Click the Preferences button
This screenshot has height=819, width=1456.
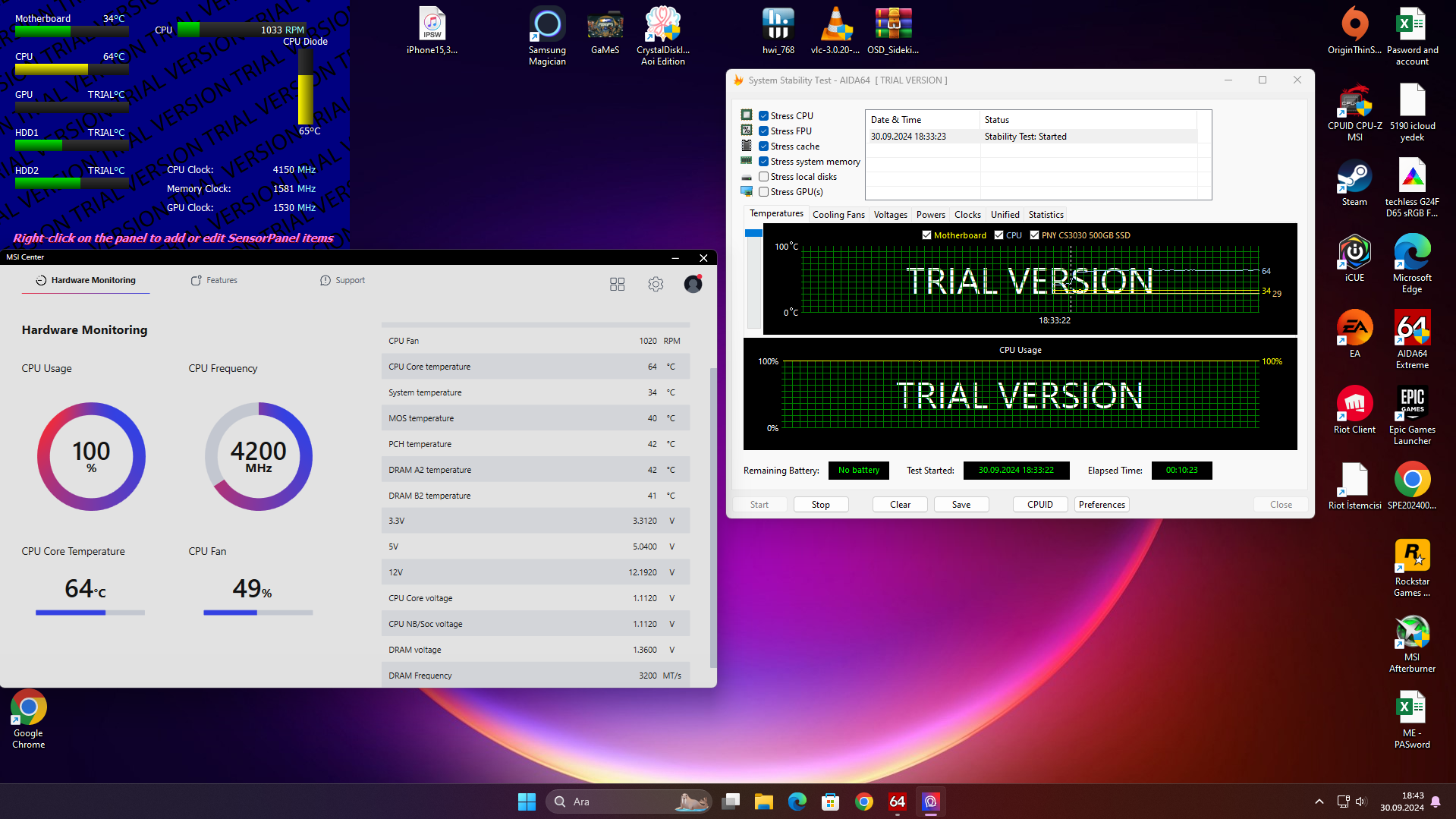point(1102,505)
